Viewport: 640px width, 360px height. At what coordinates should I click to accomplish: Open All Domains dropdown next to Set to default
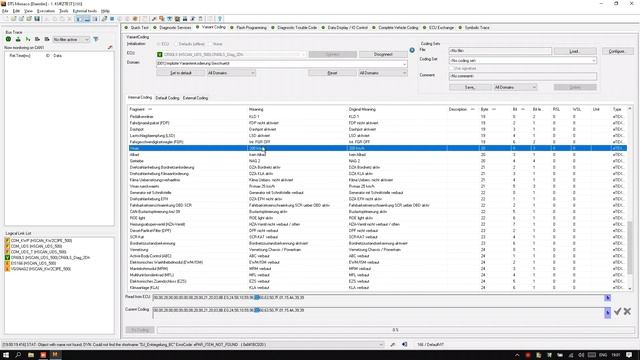pos(231,73)
